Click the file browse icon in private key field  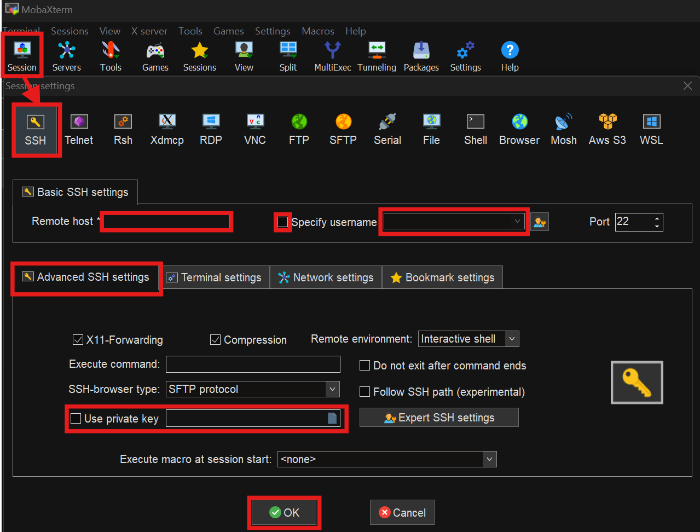(x=332, y=418)
